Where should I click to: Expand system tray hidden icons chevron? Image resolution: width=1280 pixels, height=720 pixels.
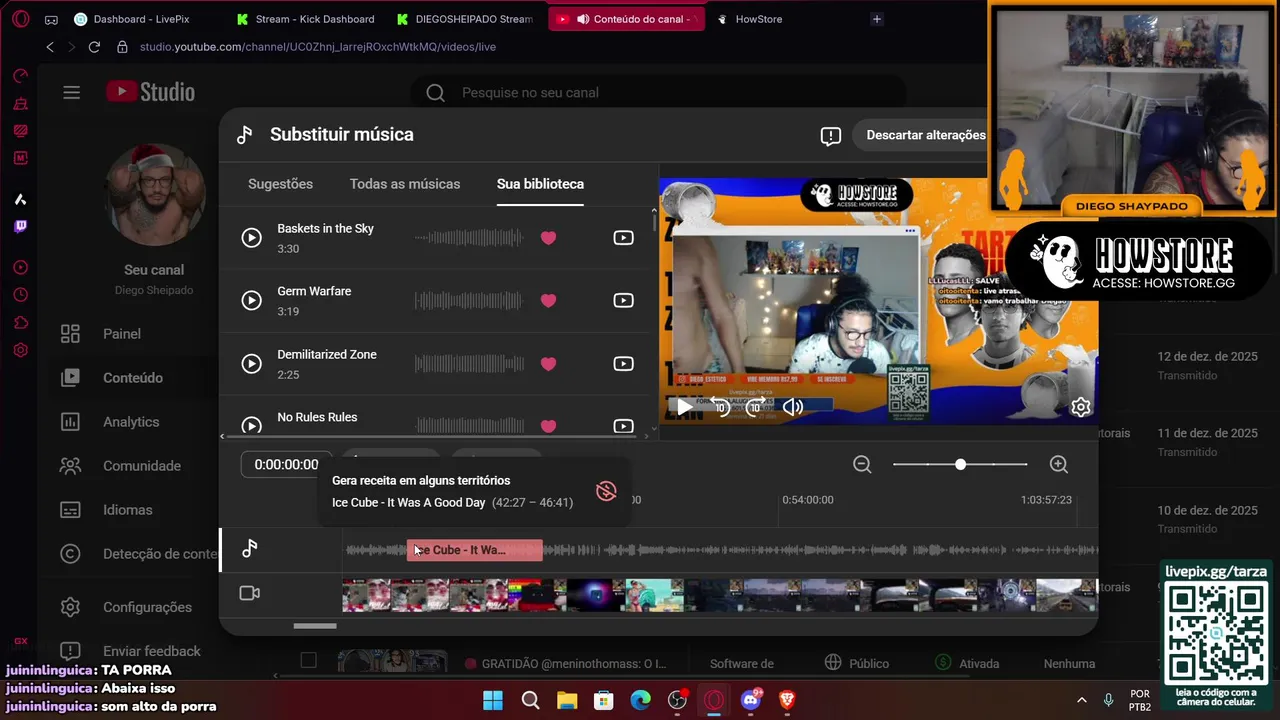(1081, 700)
